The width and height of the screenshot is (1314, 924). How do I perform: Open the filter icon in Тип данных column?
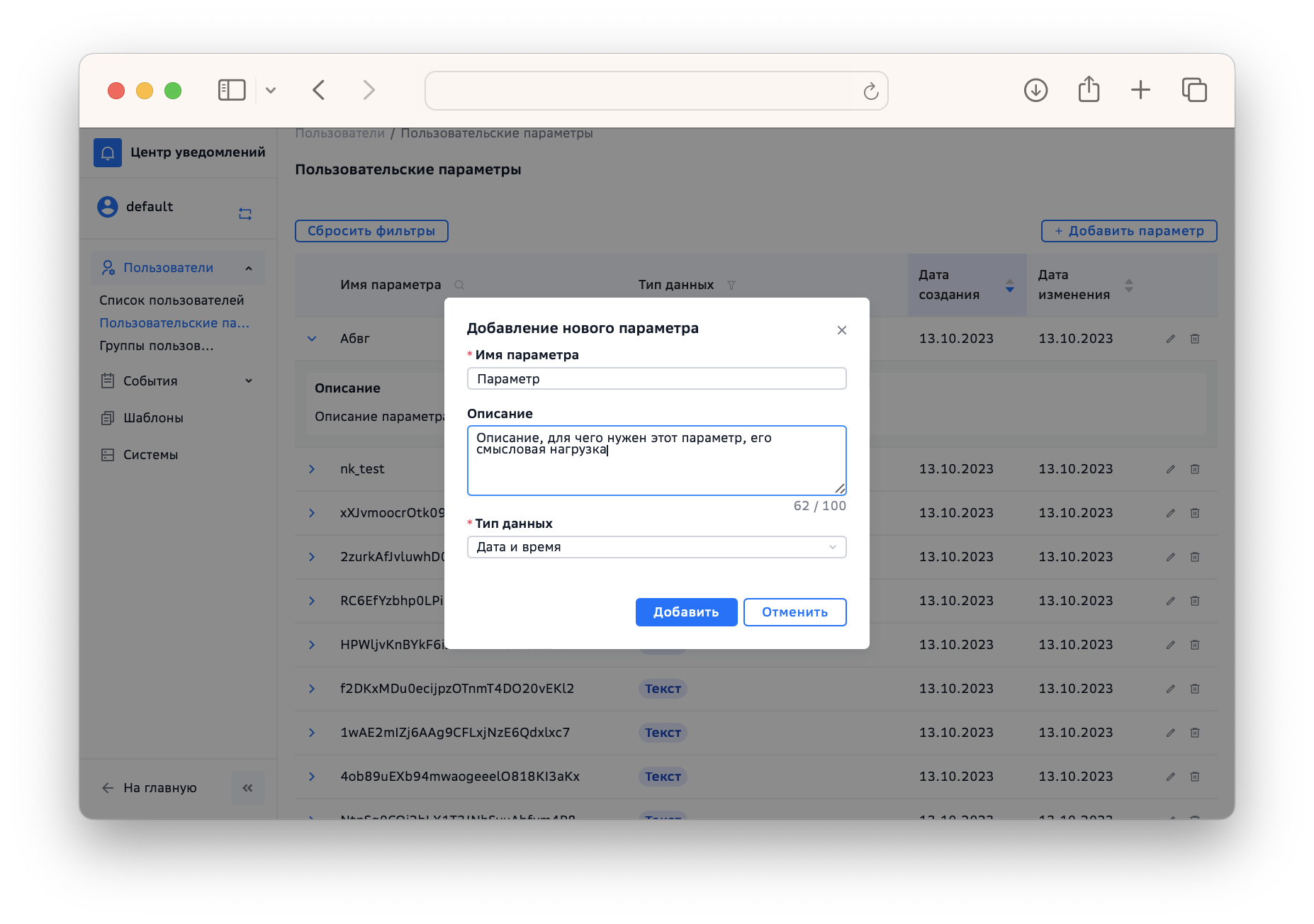[x=731, y=285]
